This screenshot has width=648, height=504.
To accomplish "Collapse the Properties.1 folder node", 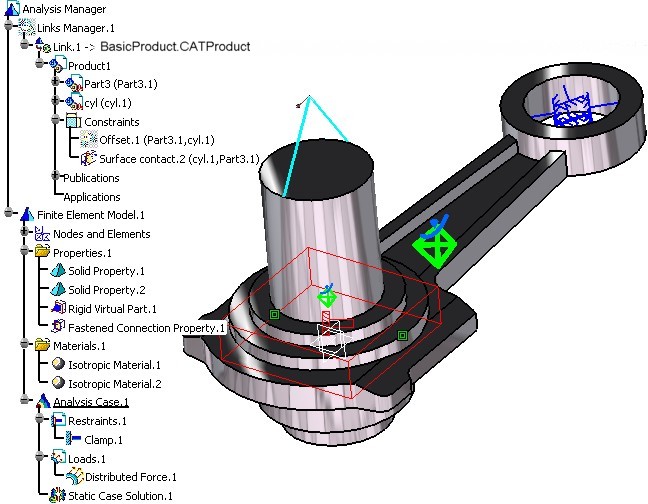I will pos(25,252).
